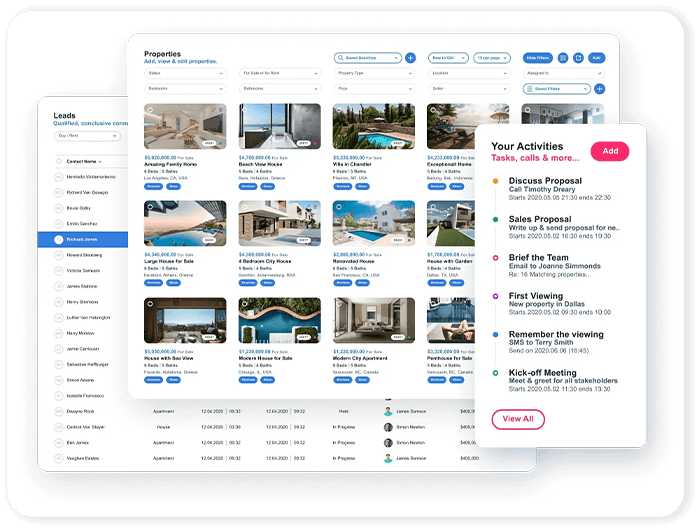Click the export icon in Properties toolbar
Screen dimensions: 700x530
pyautogui.click(x=578, y=58)
